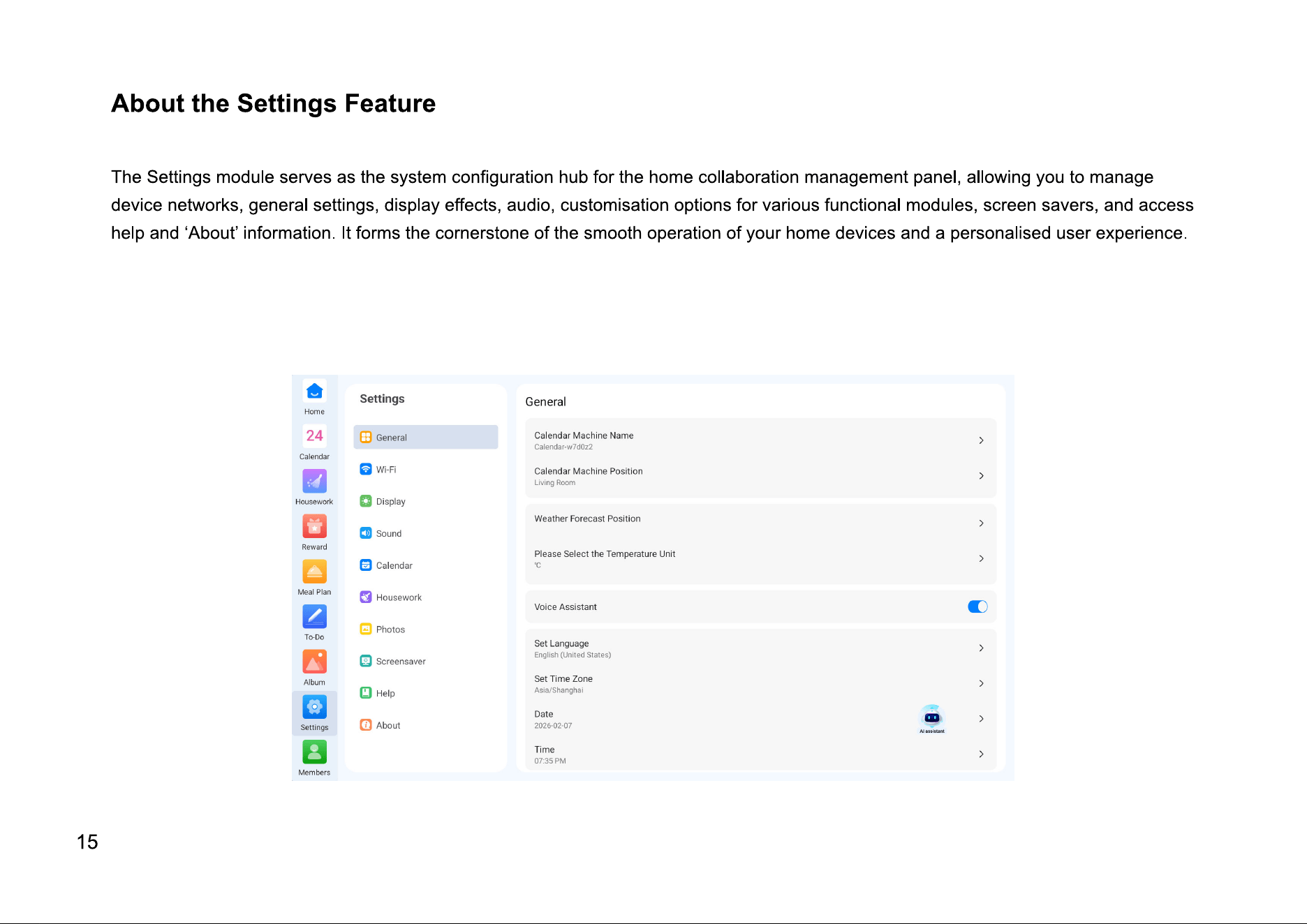Select the Settings gear icon in sidebar

[x=314, y=707]
